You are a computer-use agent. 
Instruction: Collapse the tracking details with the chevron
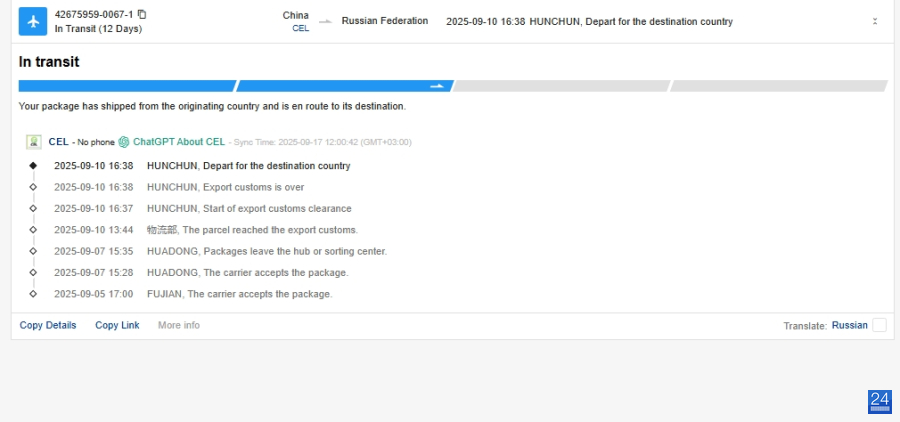(x=875, y=21)
